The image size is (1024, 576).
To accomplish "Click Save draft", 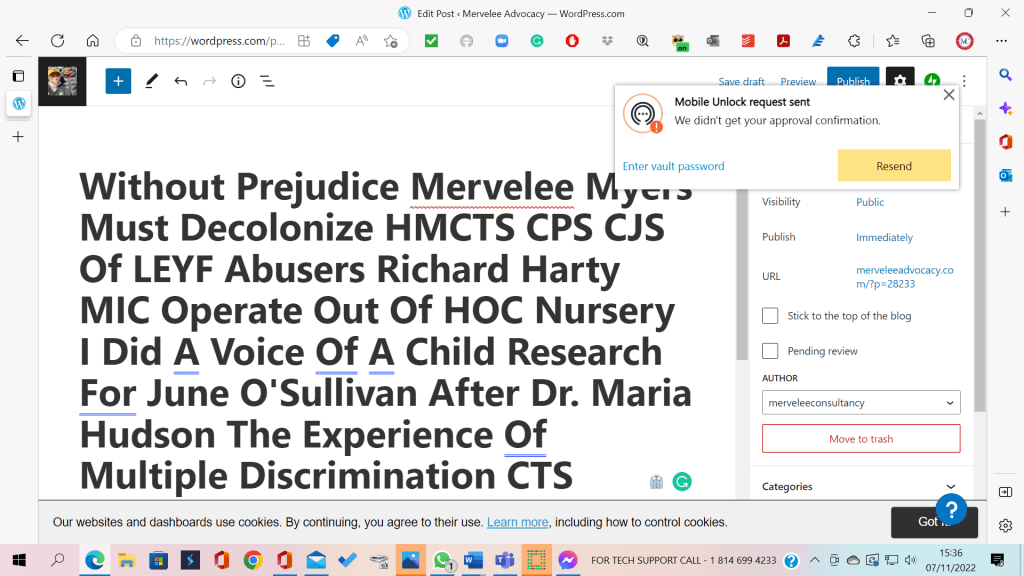I will click(741, 82).
